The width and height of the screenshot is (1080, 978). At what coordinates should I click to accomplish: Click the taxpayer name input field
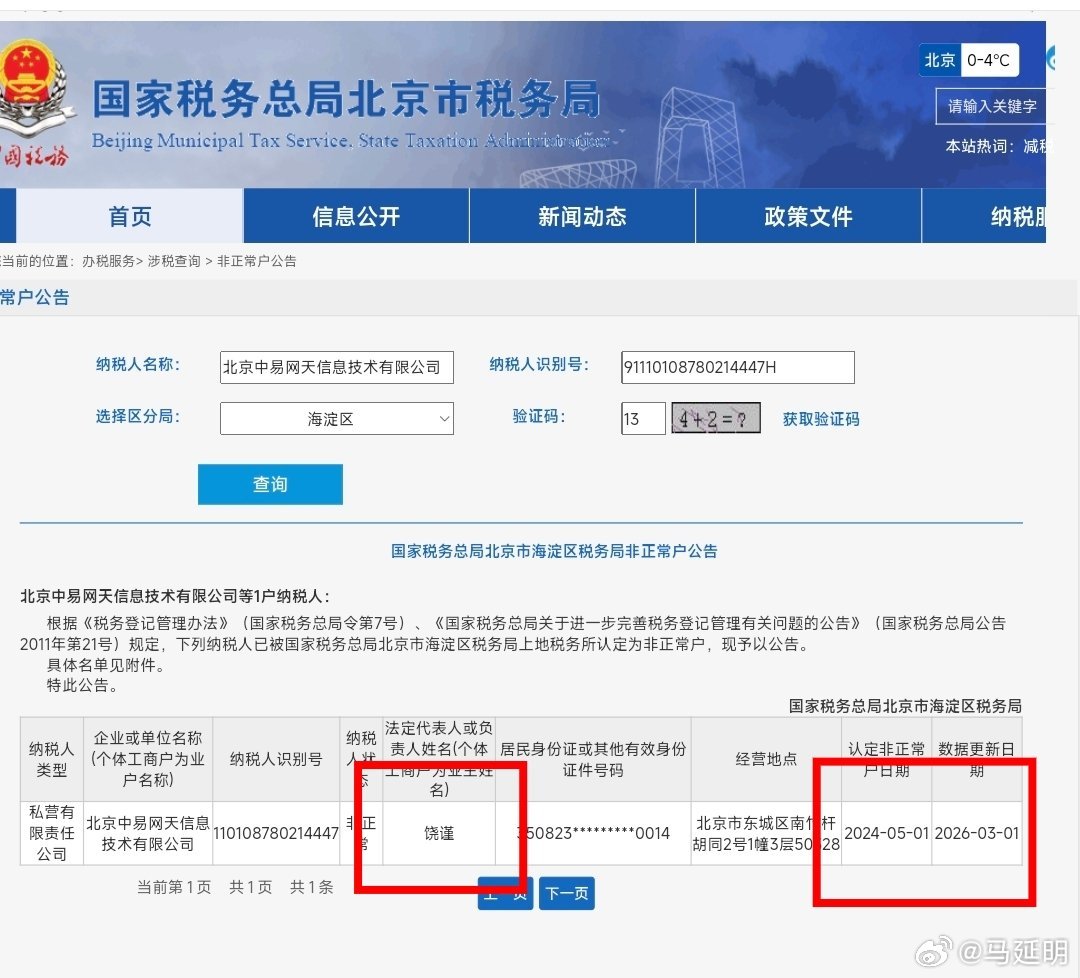[x=336, y=367]
